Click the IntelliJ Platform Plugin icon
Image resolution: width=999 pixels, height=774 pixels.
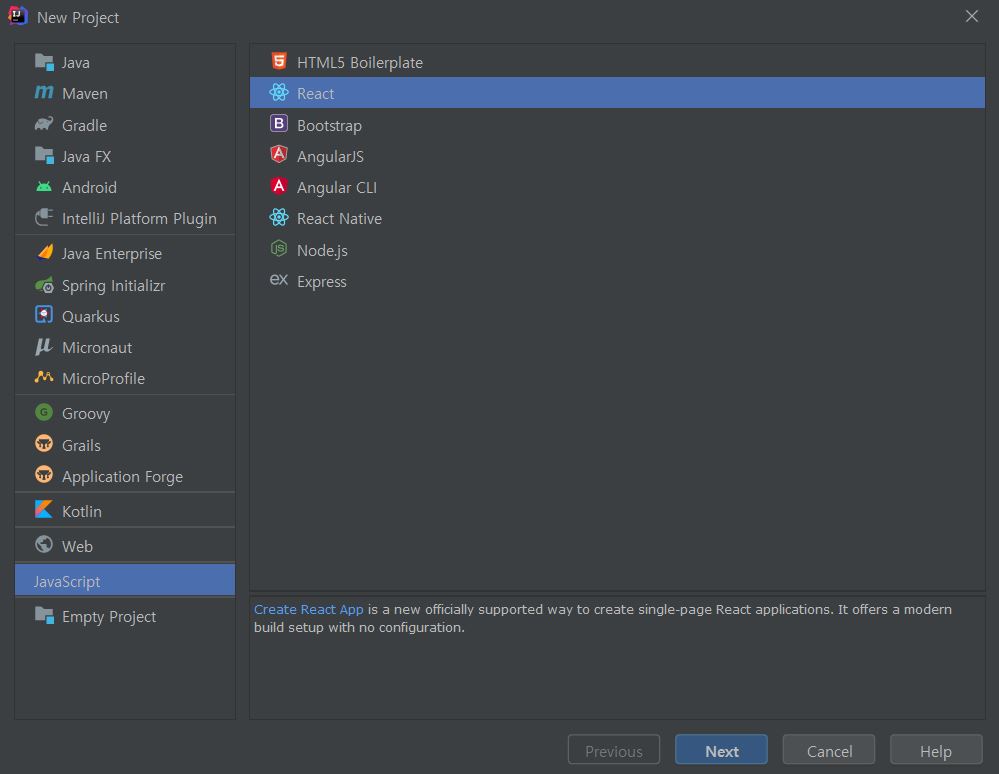[x=44, y=218]
